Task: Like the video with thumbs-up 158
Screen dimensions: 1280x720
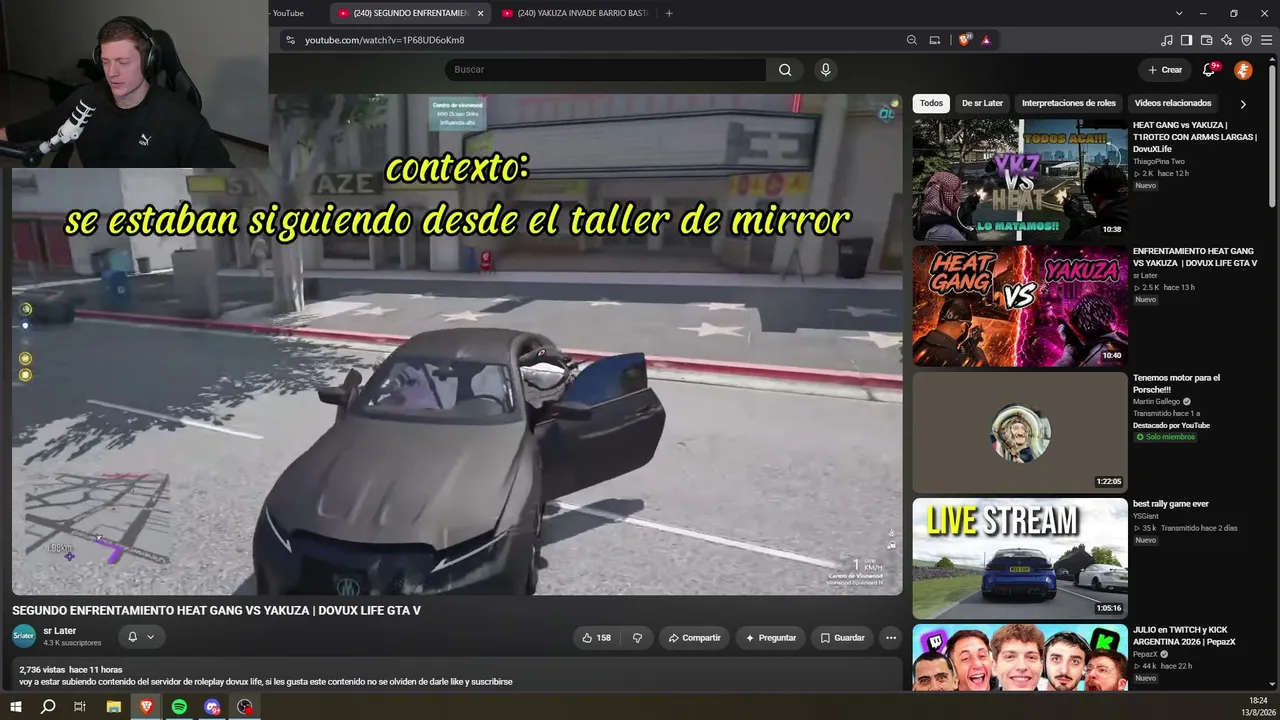Action: (x=596, y=638)
